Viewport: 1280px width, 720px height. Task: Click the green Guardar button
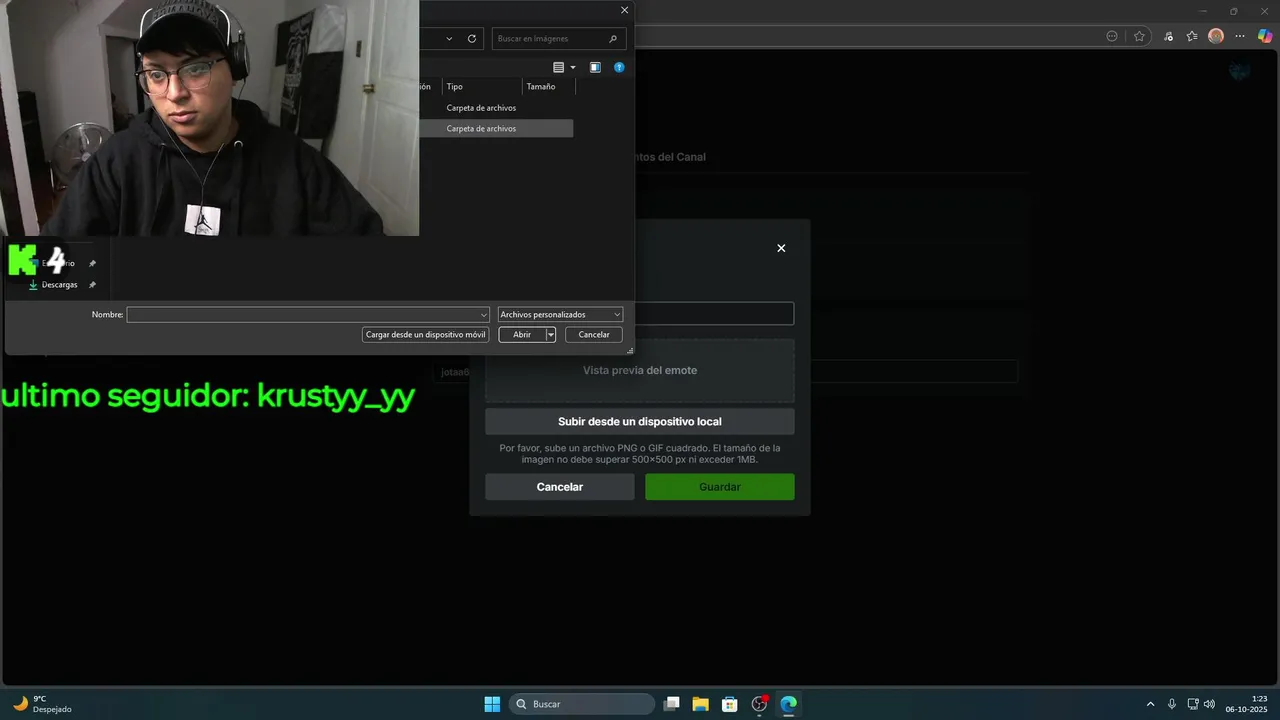click(x=720, y=487)
